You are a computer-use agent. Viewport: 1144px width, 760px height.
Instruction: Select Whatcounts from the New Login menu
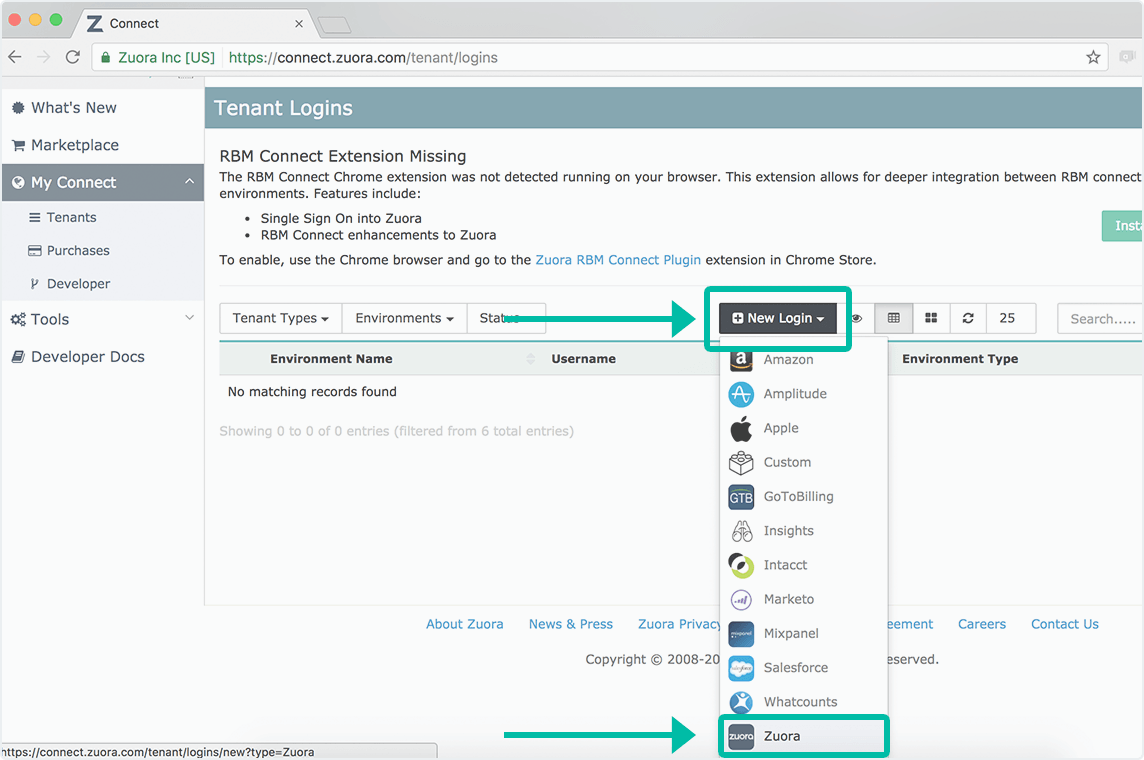click(803, 702)
